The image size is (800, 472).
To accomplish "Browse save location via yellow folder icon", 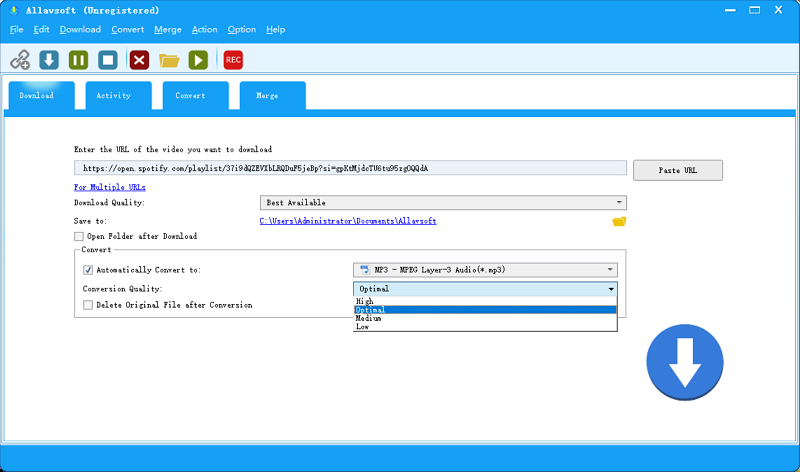I will tap(619, 221).
